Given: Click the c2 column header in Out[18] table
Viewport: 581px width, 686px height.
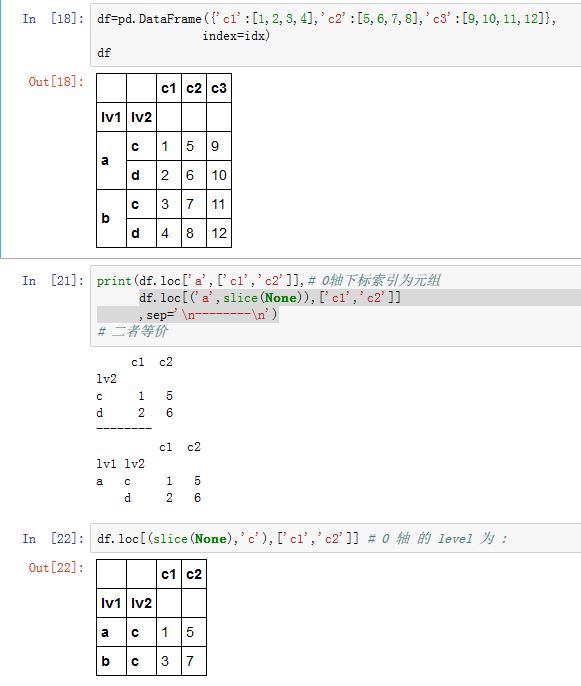Looking at the screenshot, I should tap(194, 88).
